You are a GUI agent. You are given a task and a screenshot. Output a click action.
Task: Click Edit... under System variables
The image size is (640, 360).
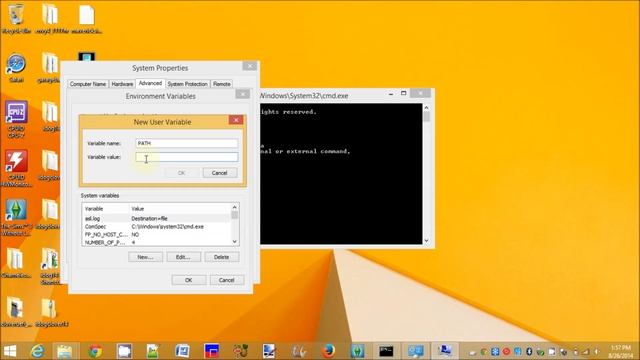click(183, 257)
